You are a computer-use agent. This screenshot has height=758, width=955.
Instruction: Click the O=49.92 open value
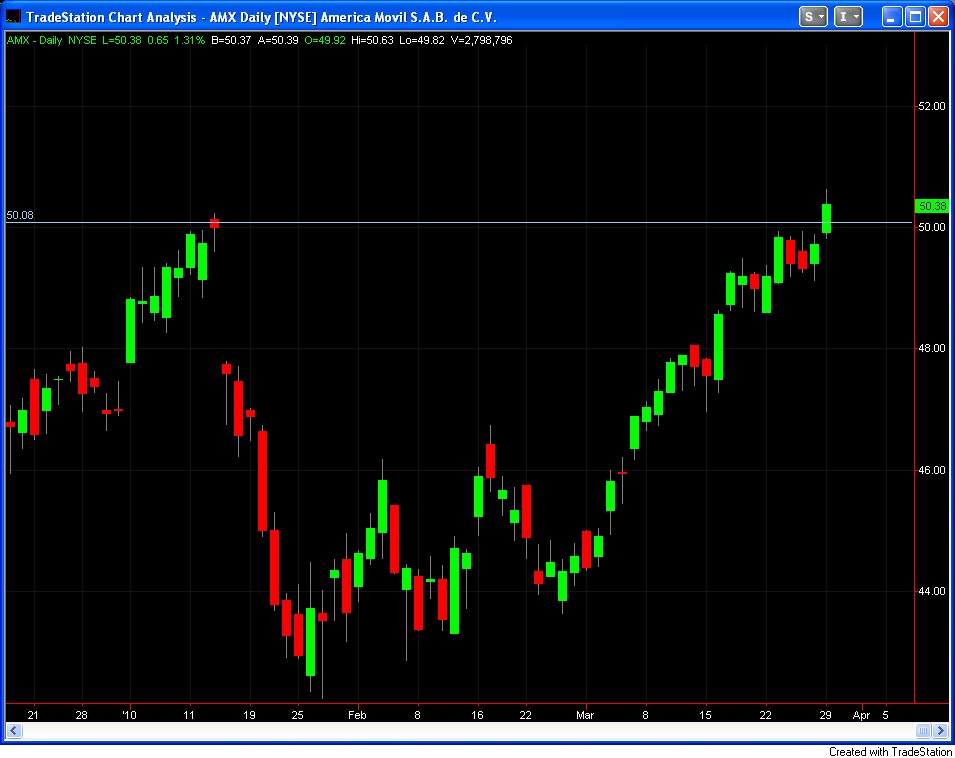[325, 40]
